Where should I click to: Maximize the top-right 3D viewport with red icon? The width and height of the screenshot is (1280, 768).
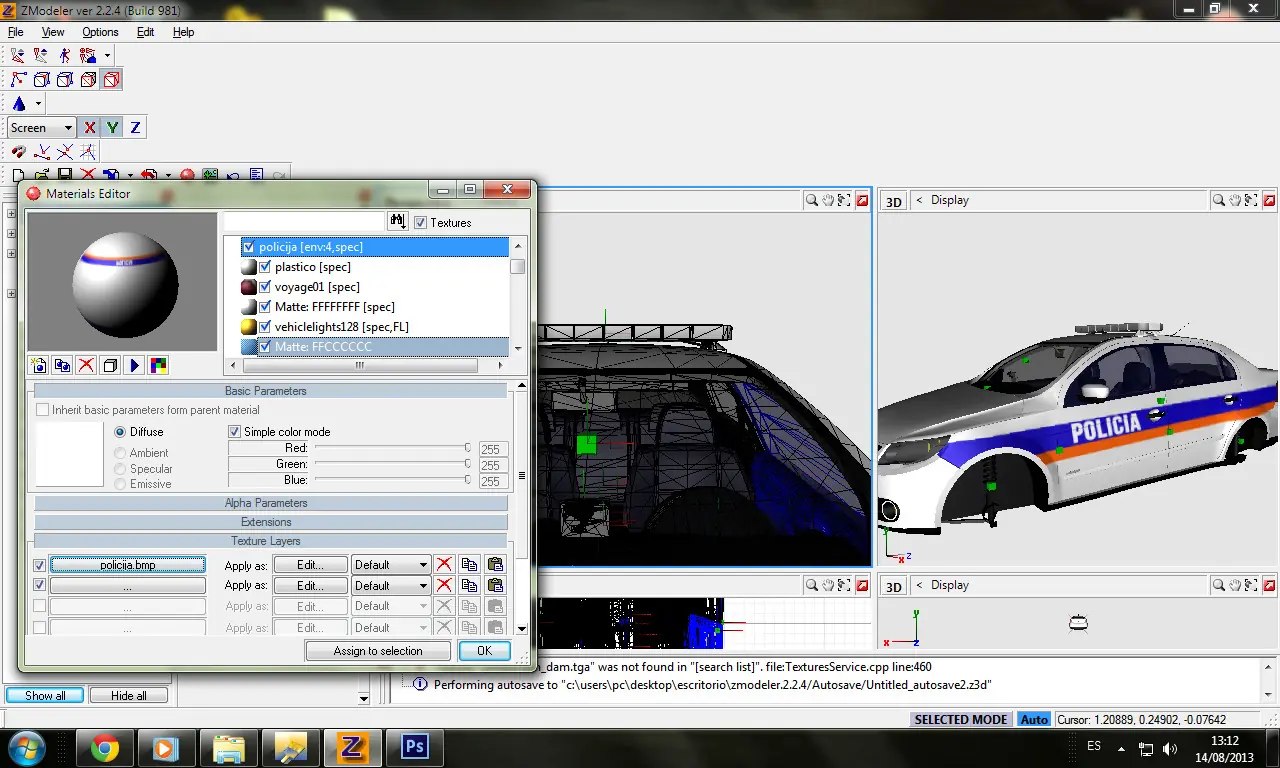[1269, 200]
